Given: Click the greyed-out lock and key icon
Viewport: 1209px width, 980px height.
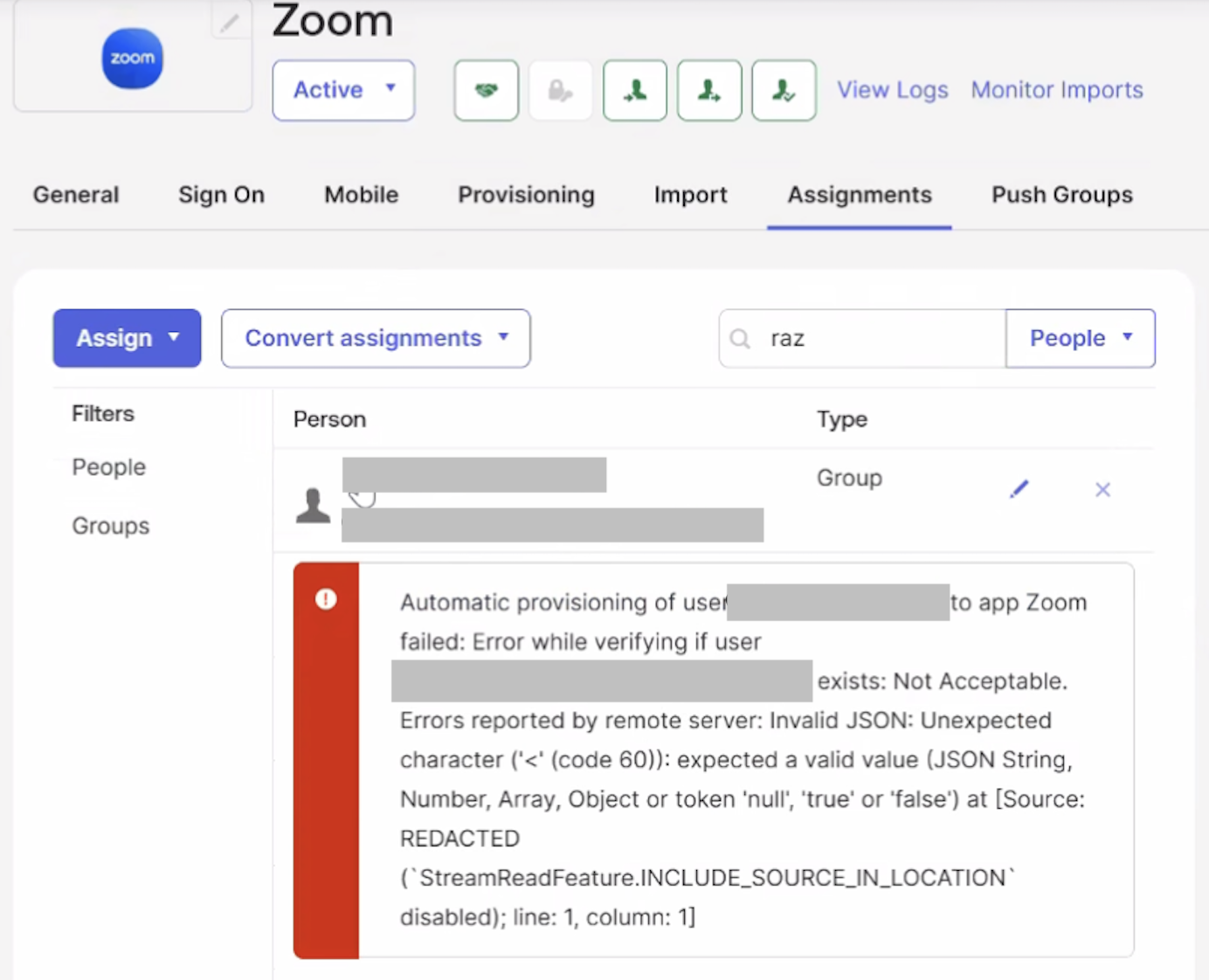Looking at the screenshot, I should pyautogui.click(x=560, y=90).
